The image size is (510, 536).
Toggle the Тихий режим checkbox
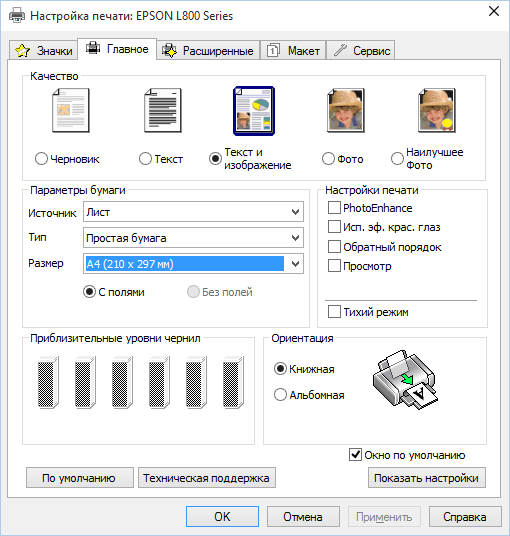coord(334,312)
